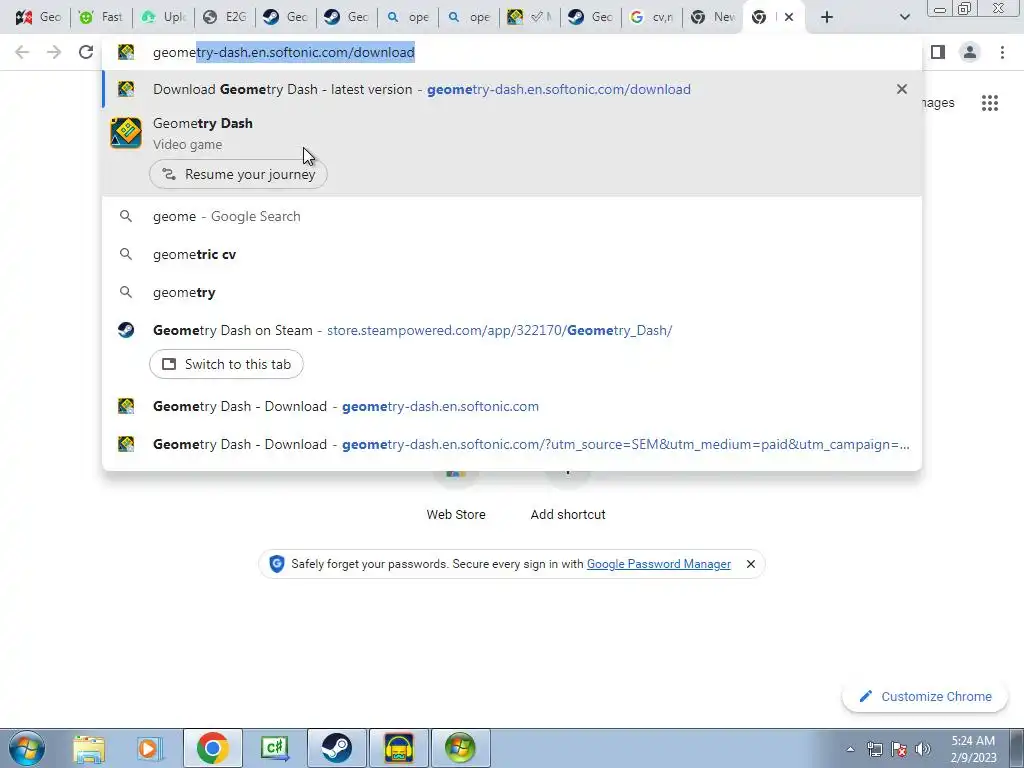Open softonic suggestion with utm_source parameters
The image size is (1024, 768).
pyautogui.click(x=512, y=444)
